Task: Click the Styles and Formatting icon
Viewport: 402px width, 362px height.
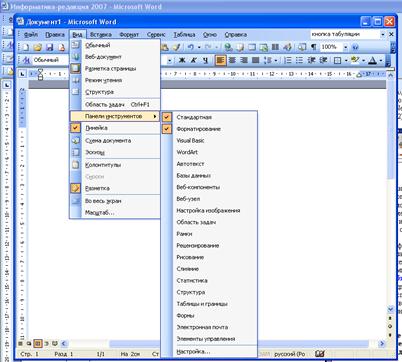Action: 26,60
